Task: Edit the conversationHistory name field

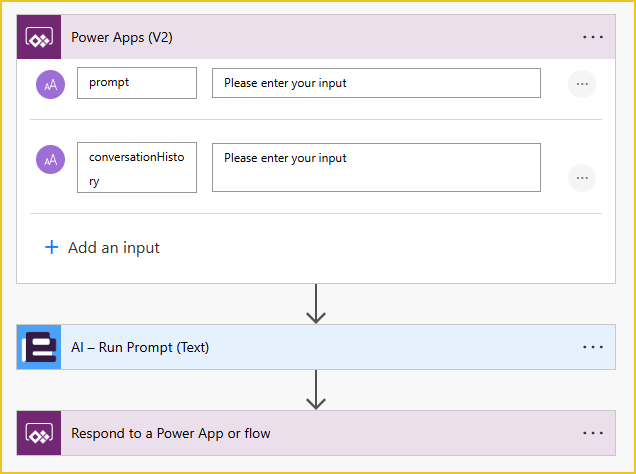Action: coord(136,168)
